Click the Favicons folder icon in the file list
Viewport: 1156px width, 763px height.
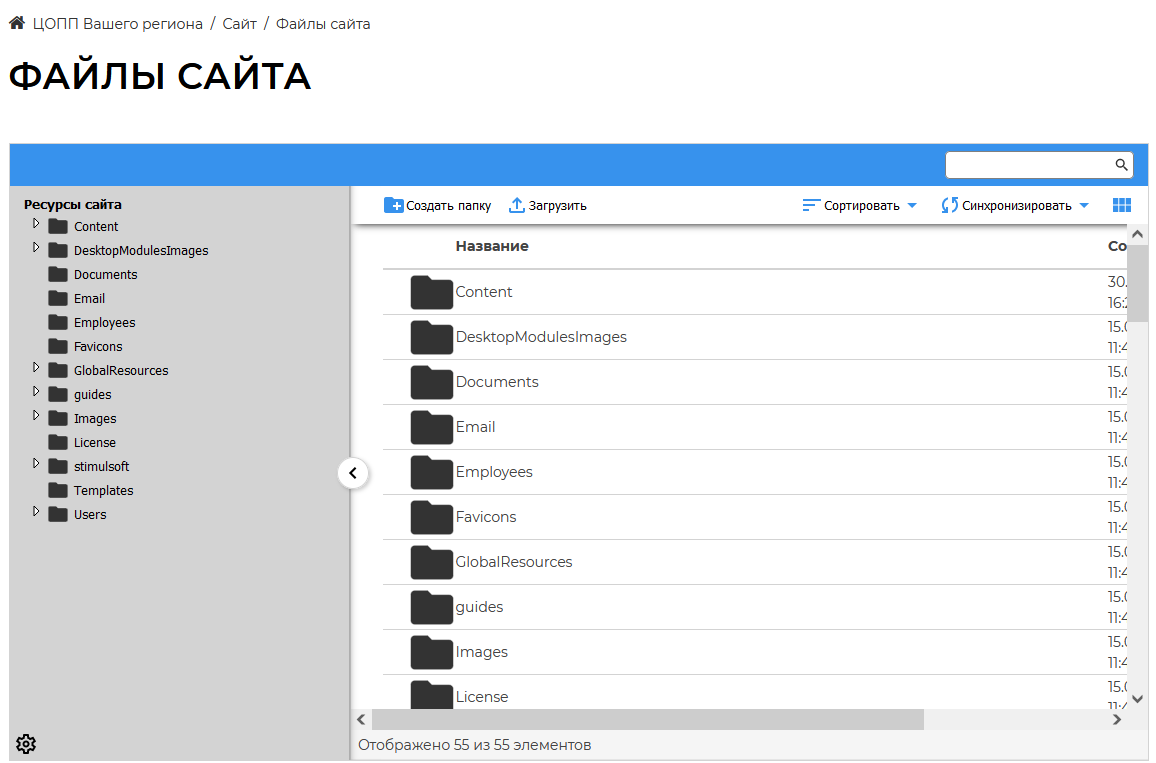click(432, 517)
